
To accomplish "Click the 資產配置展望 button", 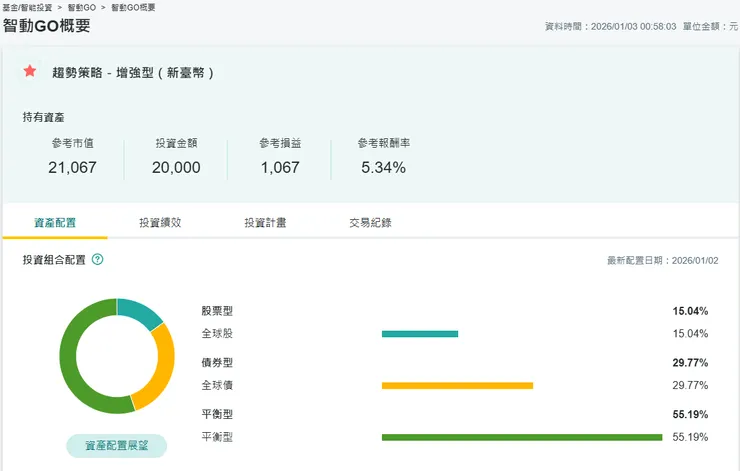I will point(117,446).
